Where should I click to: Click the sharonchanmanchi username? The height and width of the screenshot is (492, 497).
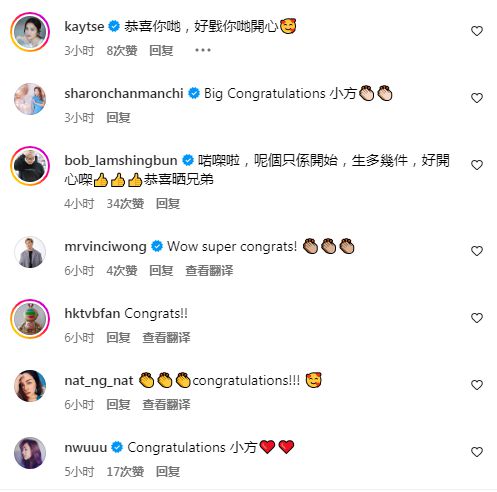[124, 93]
